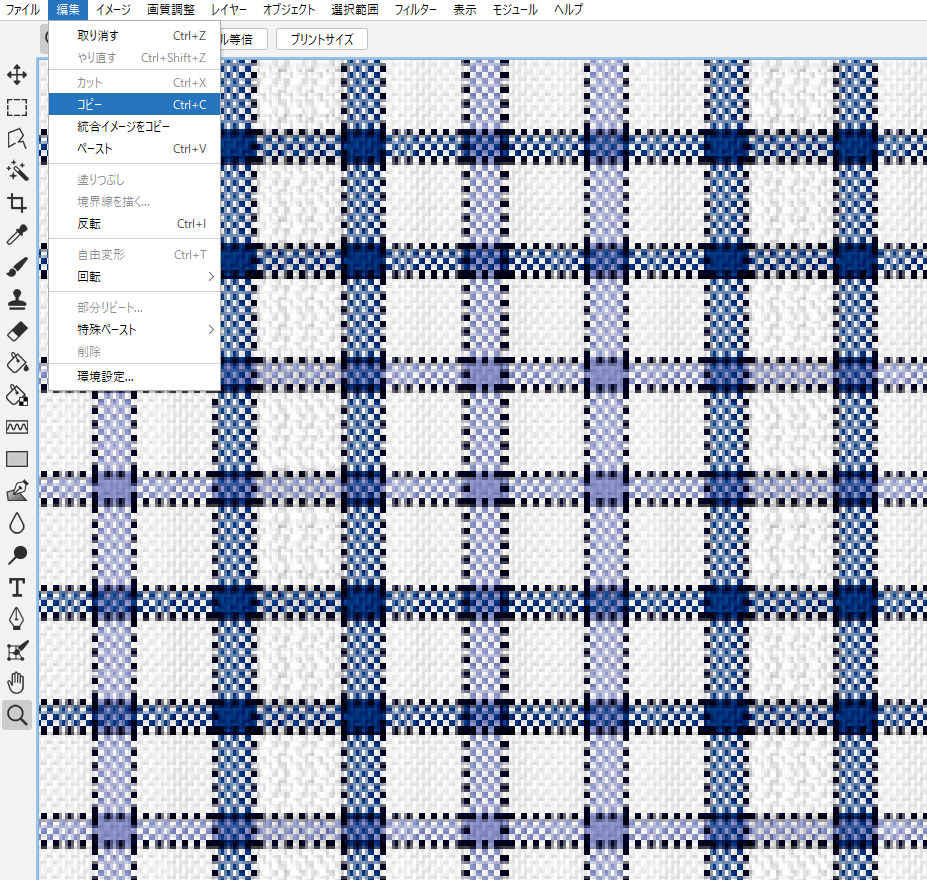The height and width of the screenshot is (880, 927).
Task: Select the Brush tool
Action: [17, 267]
